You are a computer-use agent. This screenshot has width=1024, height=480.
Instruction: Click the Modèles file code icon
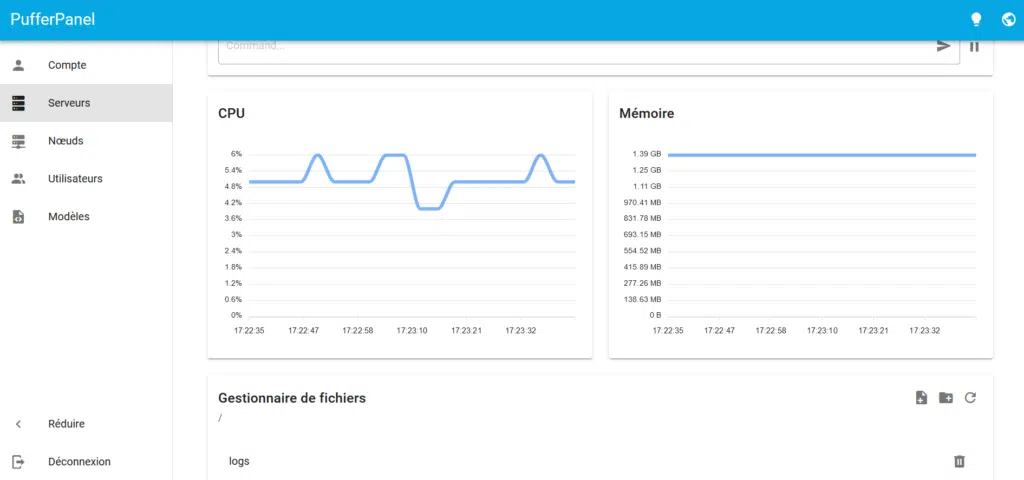pyautogui.click(x=18, y=217)
